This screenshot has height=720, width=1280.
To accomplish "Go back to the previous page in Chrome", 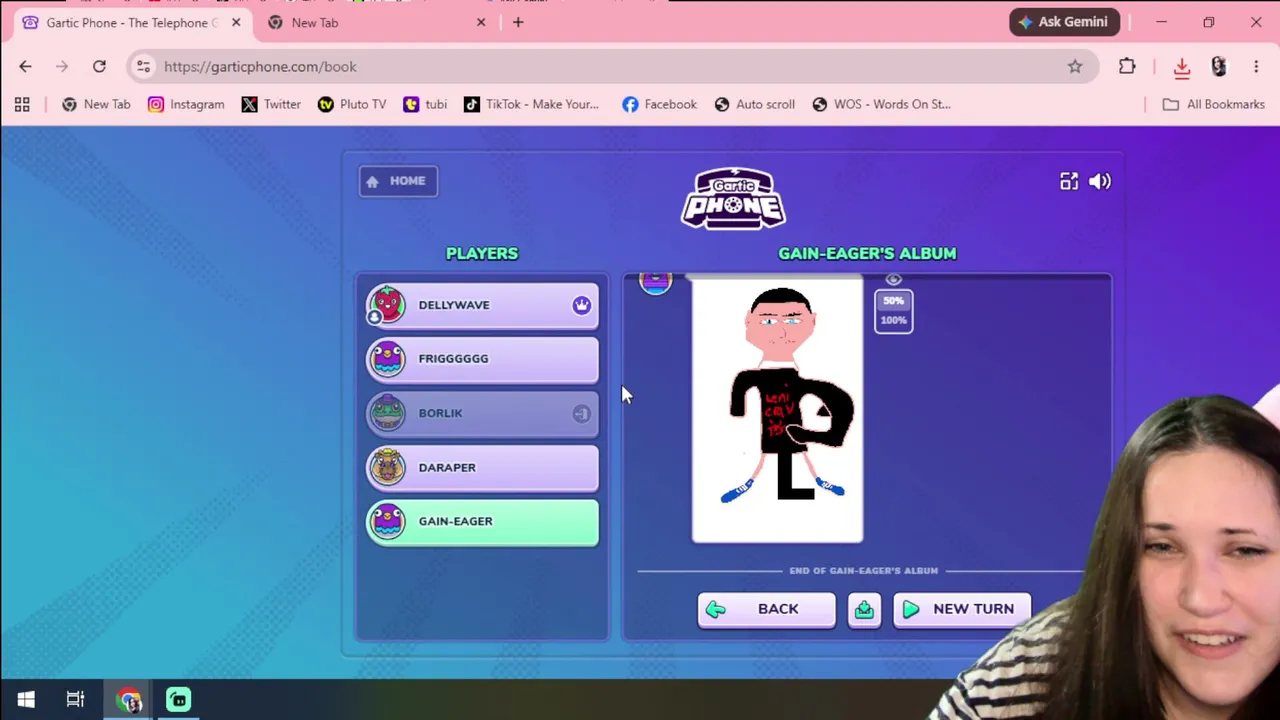I will click(25, 67).
